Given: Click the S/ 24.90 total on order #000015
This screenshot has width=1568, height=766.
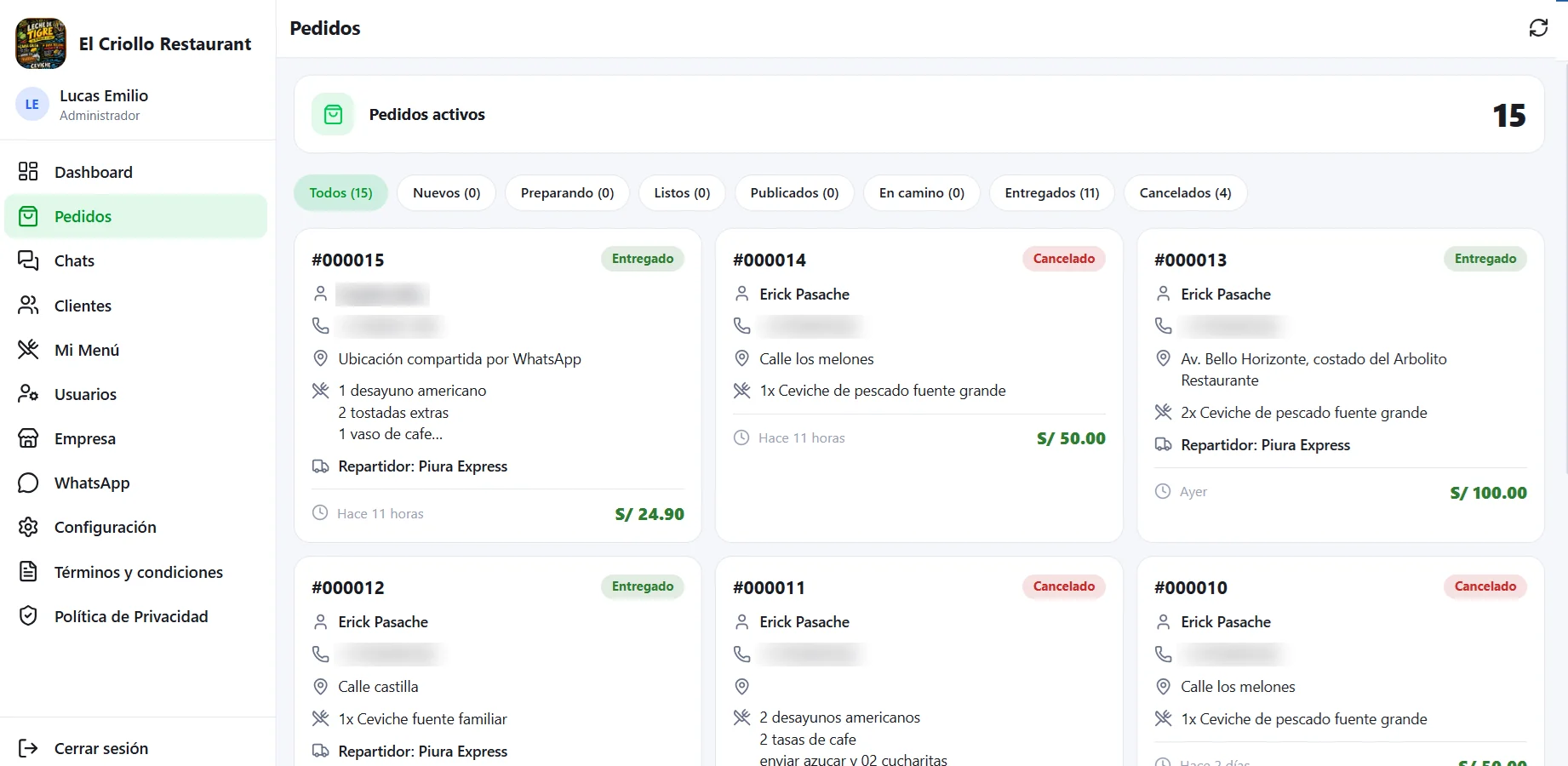Looking at the screenshot, I should click(650, 514).
